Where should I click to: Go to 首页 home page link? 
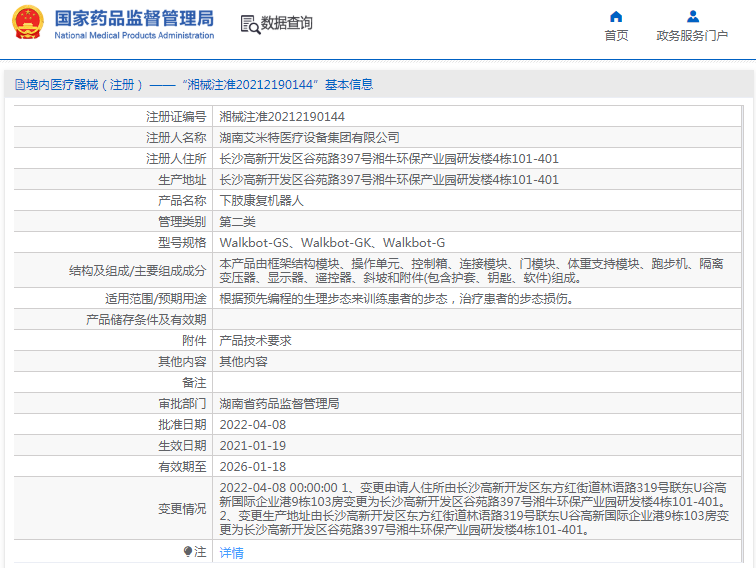[x=616, y=36]
